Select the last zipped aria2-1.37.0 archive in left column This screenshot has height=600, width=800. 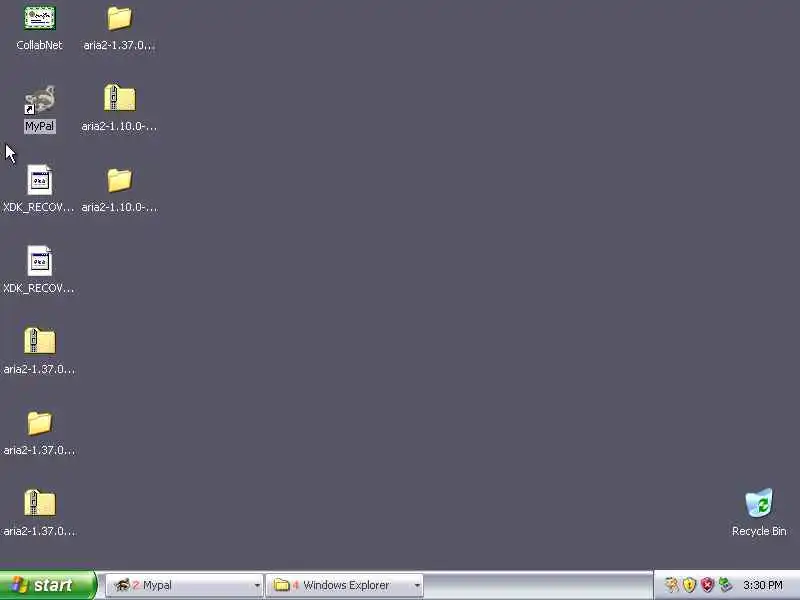pos(39,513)
